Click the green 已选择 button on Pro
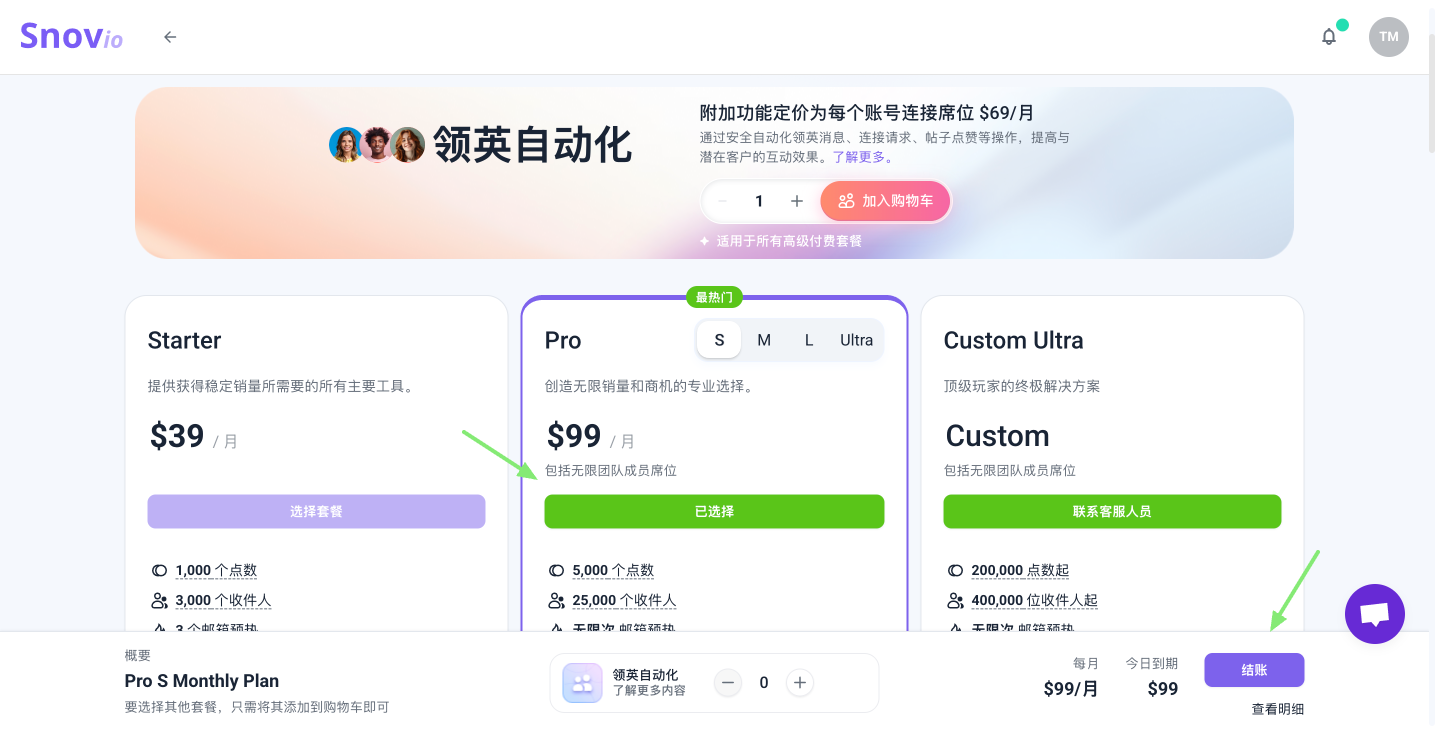The width and height of the screenshot is (1435, 734). coord(714,511)
